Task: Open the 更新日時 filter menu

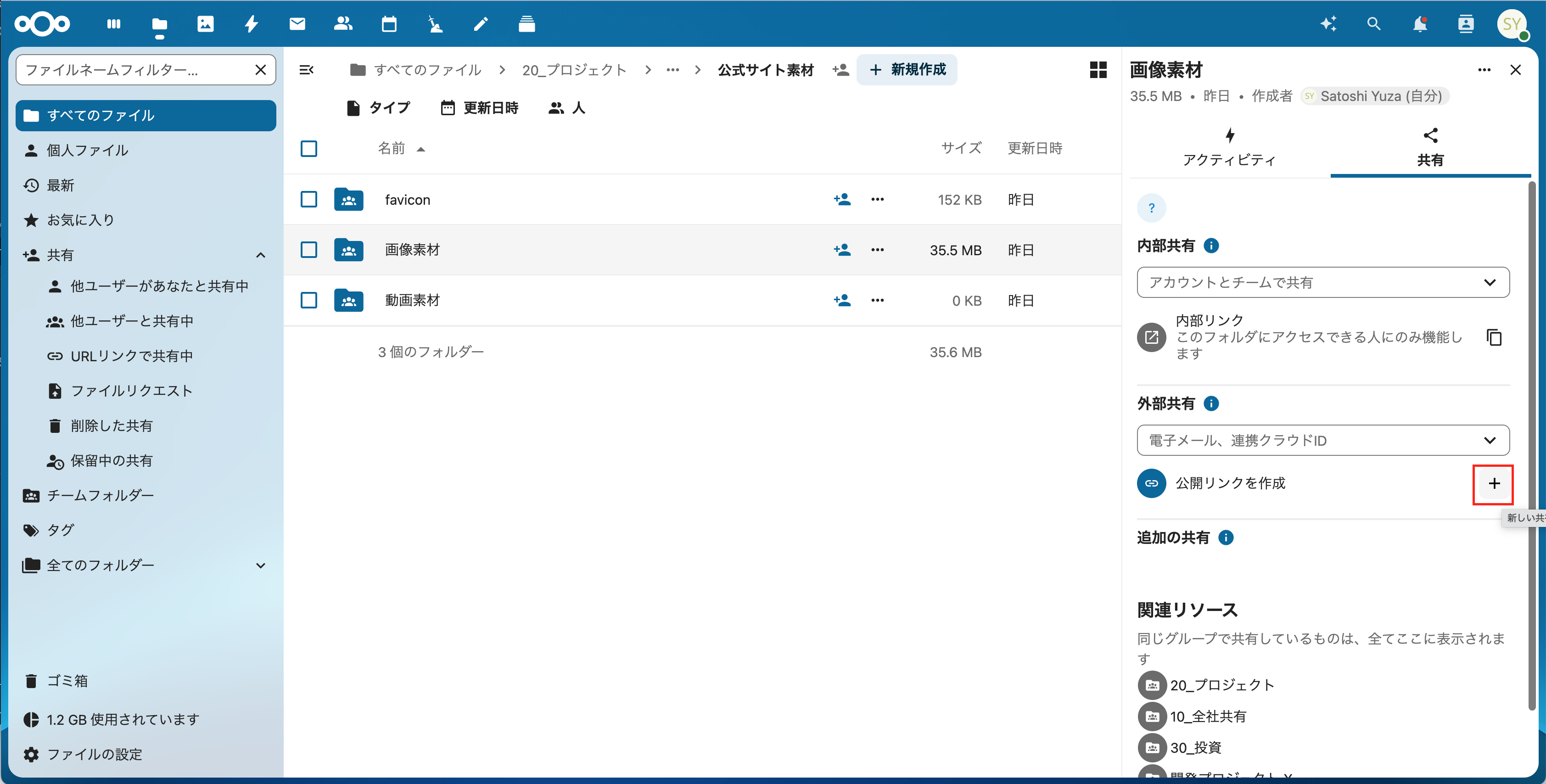Action: pyautogui.click(x=480, y=108)
